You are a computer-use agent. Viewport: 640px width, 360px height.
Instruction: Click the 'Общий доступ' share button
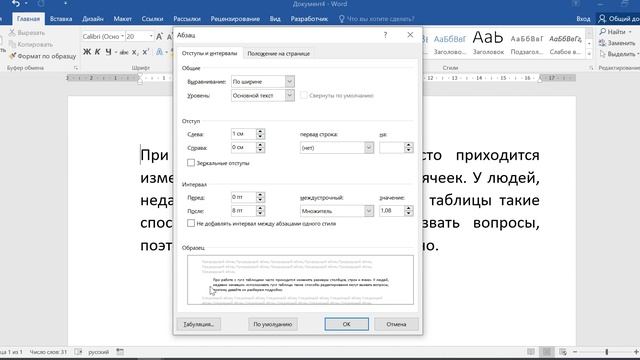point(619,19)
